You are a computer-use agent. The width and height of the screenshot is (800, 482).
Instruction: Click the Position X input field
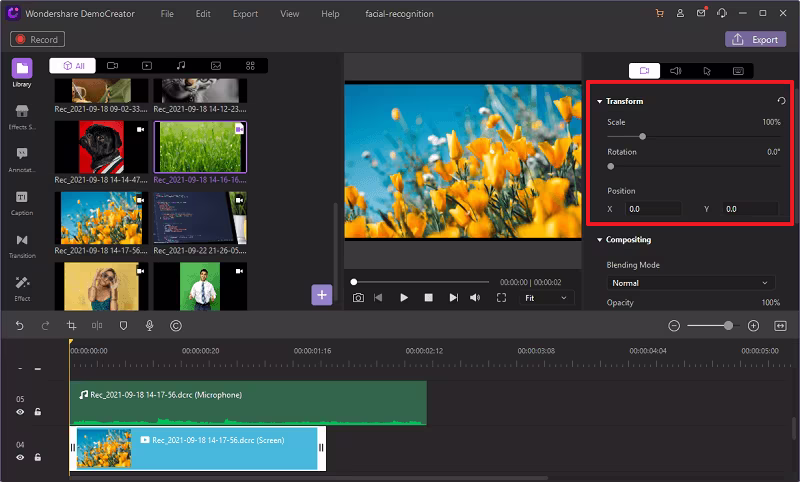coord(653,209)
